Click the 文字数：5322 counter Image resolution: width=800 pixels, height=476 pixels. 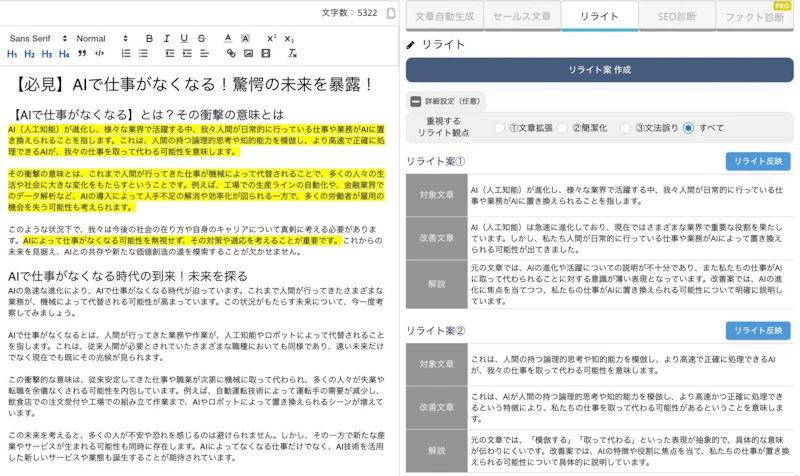(x=349, y=13)
